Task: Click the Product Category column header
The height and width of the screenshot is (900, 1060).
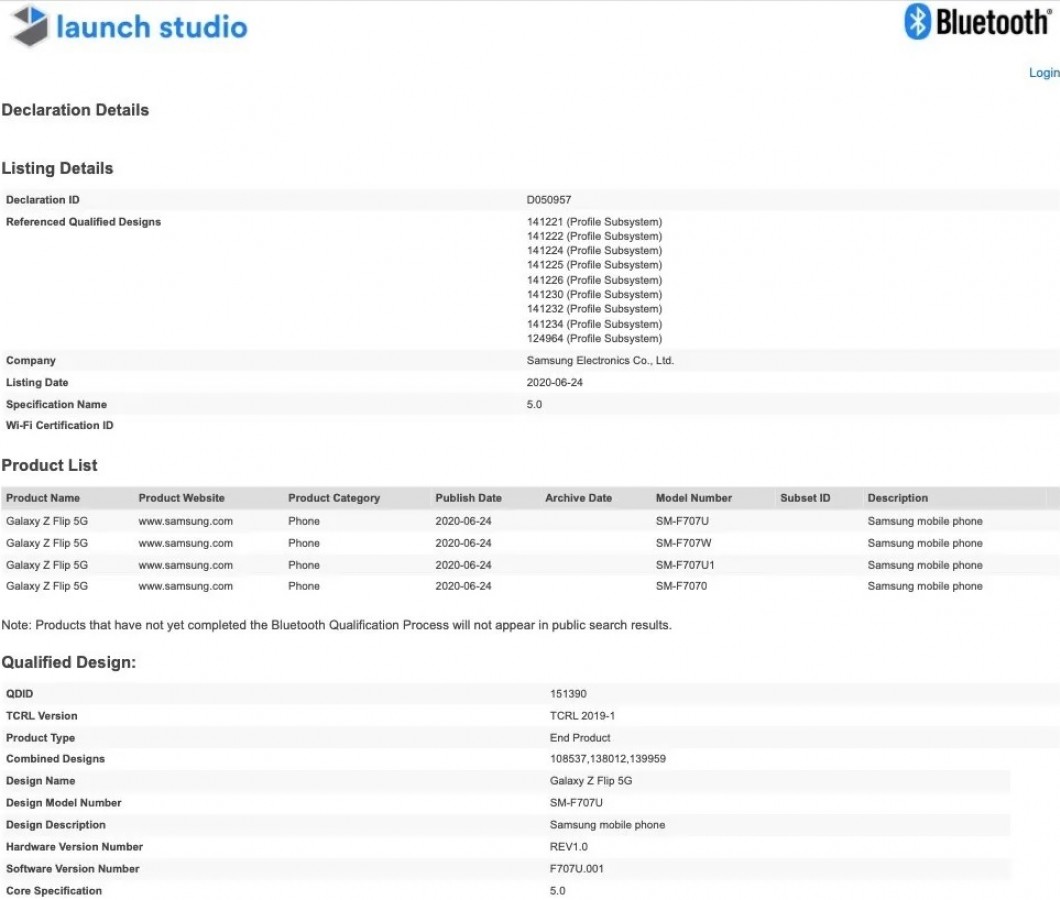Action: (x=334, y=498)
